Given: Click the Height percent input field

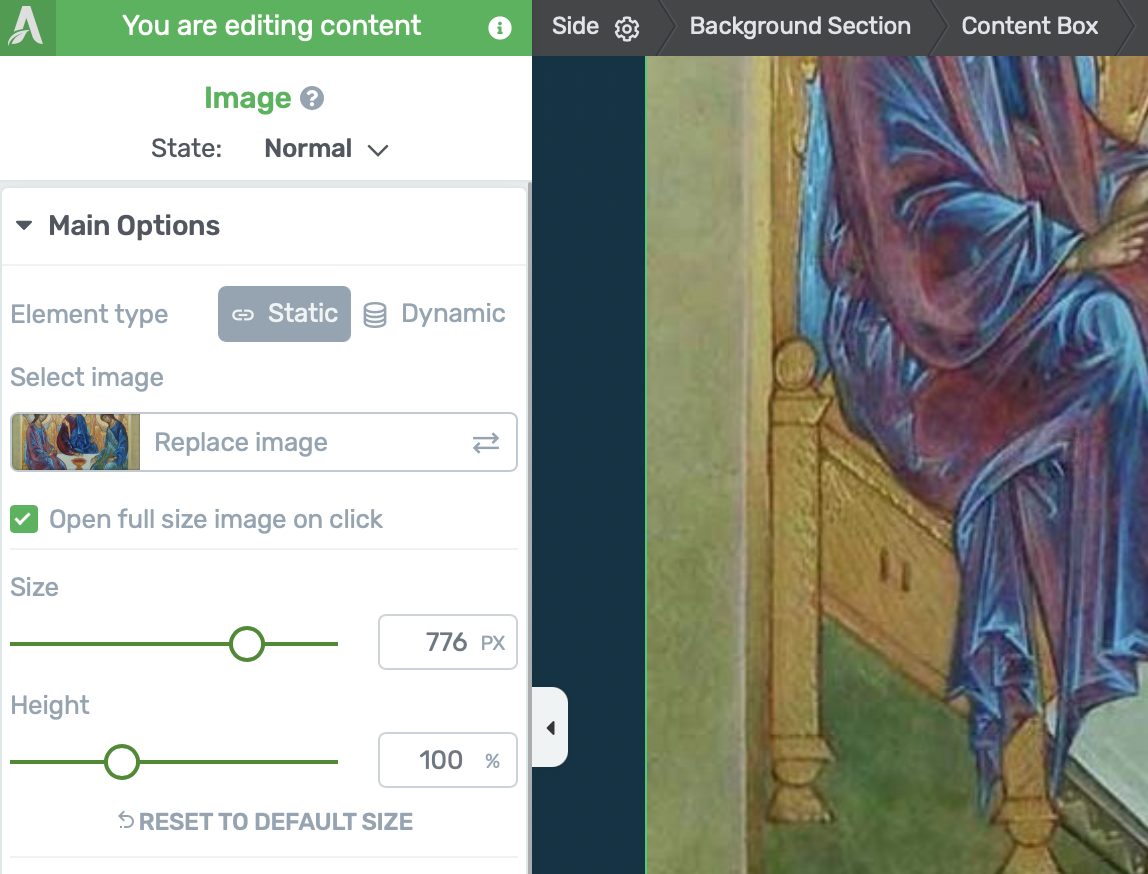Looking at the screenshot, I should 447,760.
